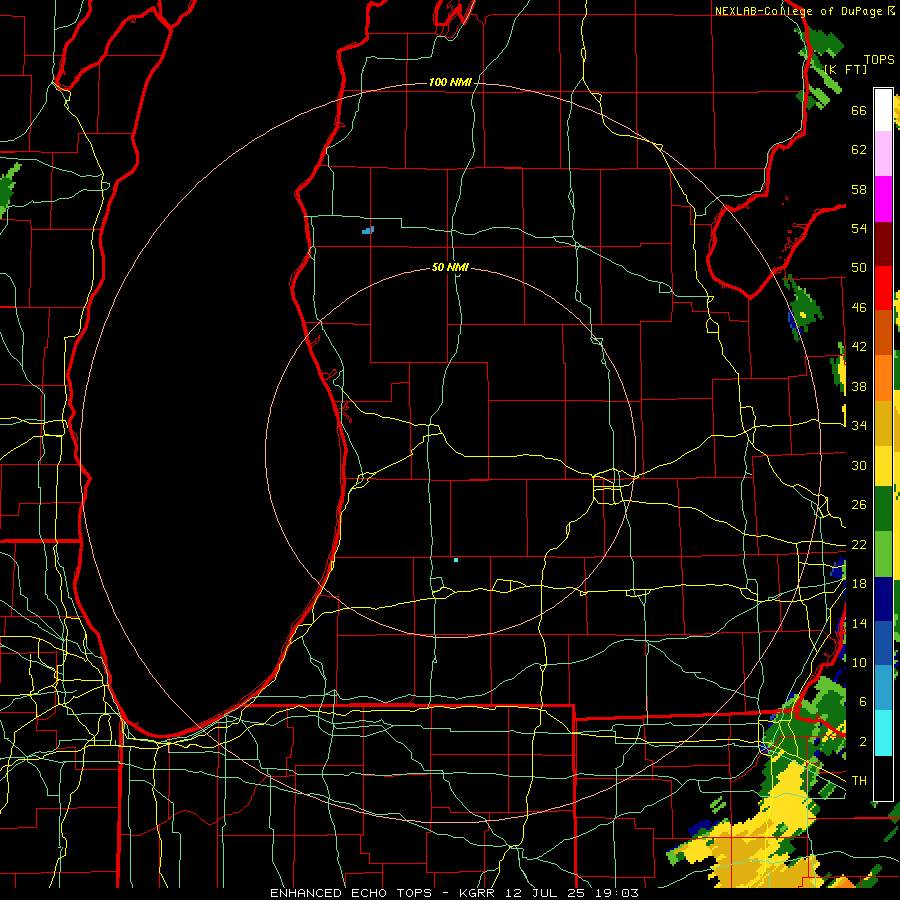Viewport: 900px width, 900px height.
Task: Click the '38' legend value
Action: pos(859,386)
